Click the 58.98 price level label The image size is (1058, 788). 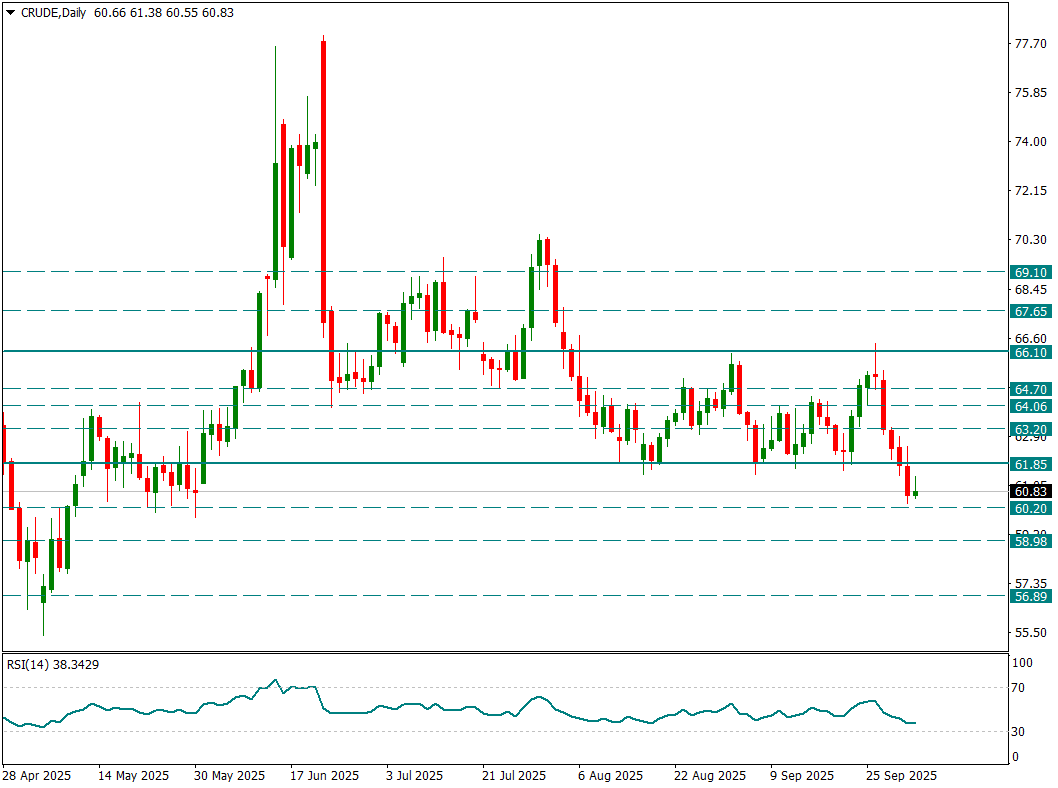click(1029, 540)
